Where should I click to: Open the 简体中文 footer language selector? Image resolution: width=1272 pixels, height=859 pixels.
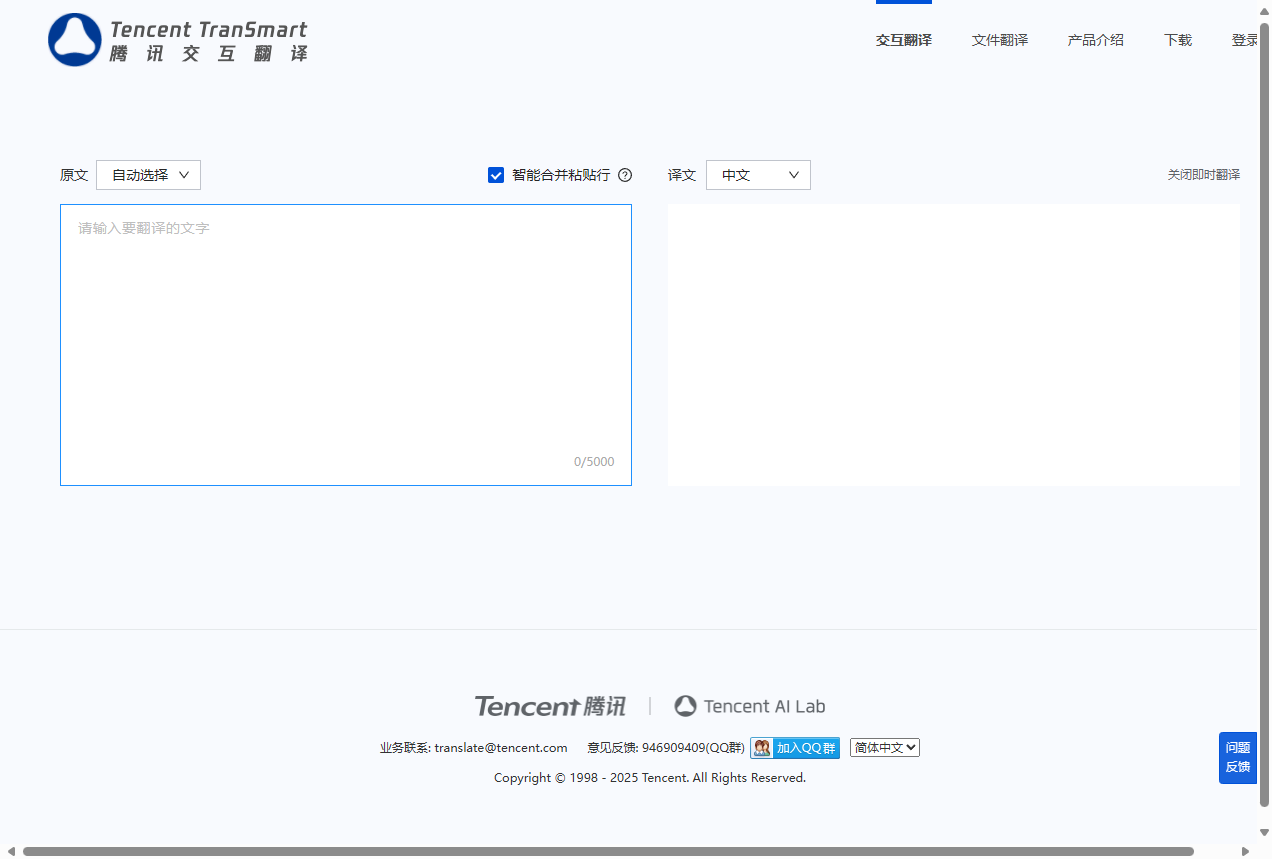(x=884, y=747)
